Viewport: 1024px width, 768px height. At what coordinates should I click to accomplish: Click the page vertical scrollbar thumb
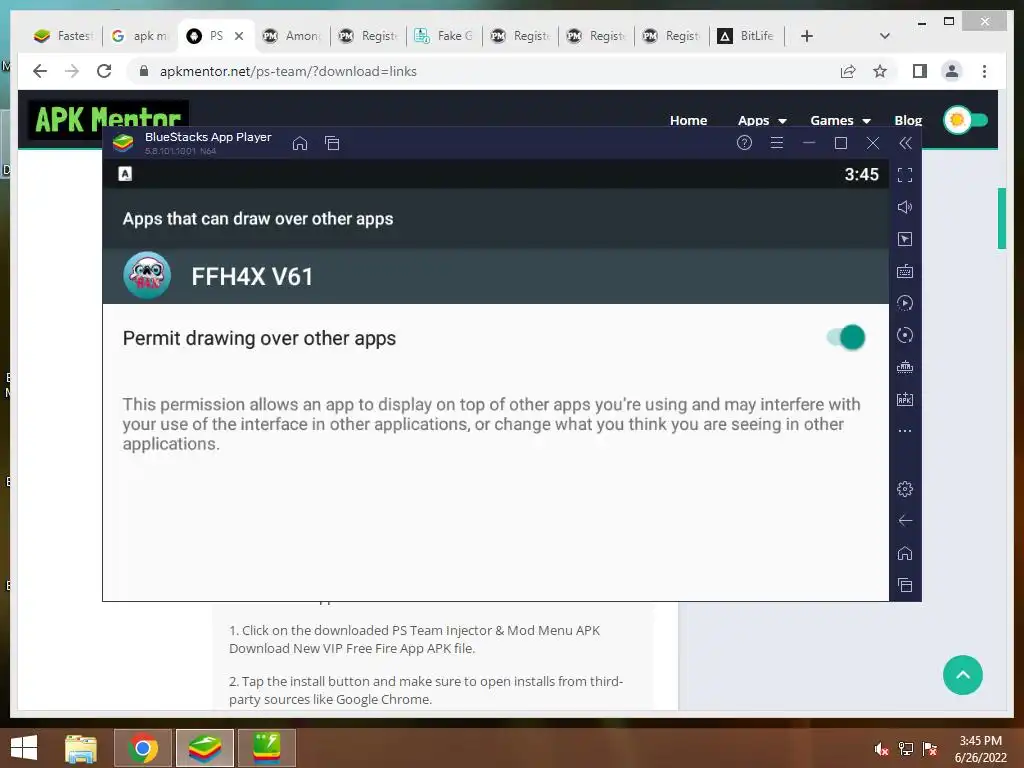point(1001,218)
